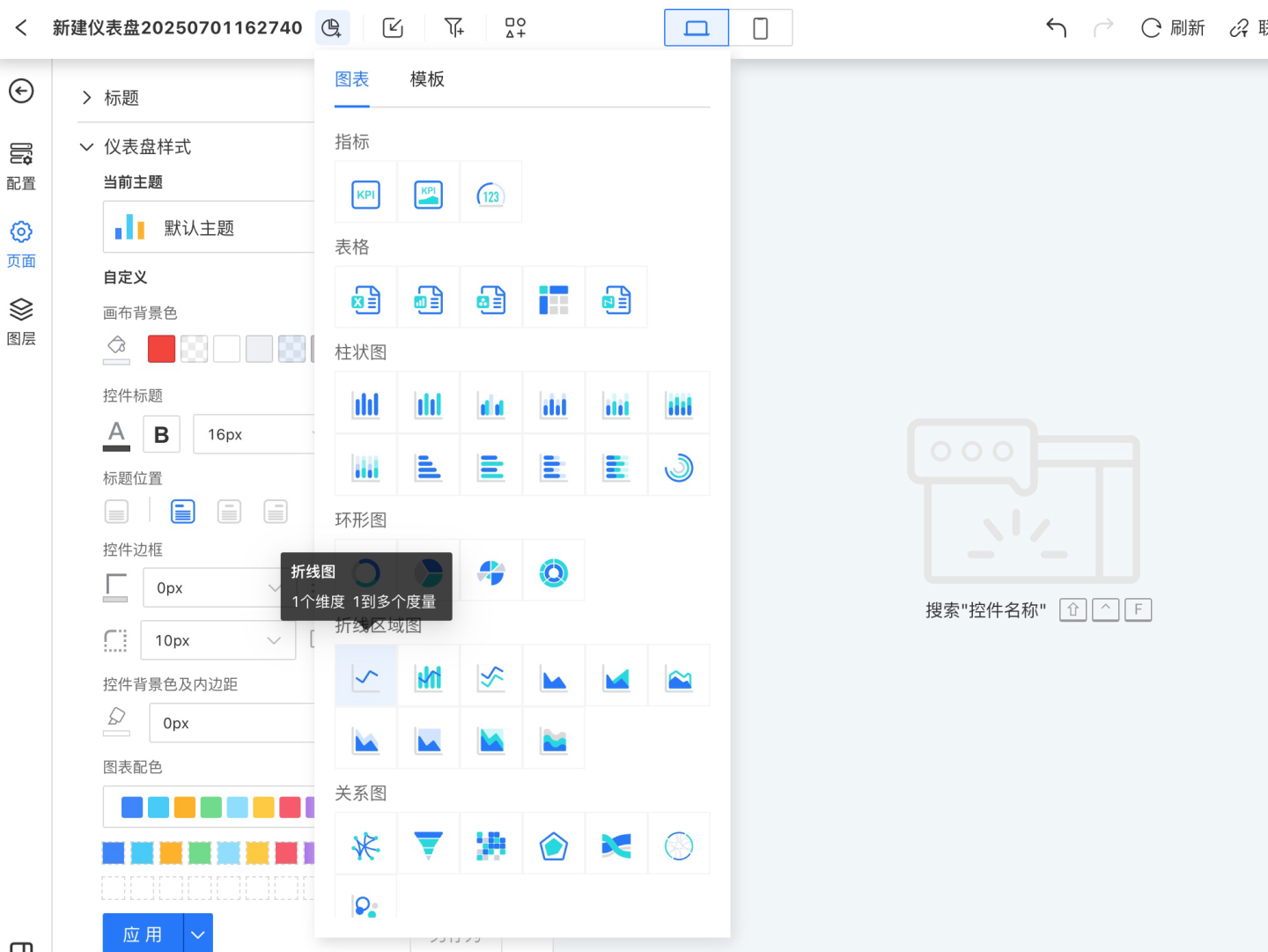
Task: Select the heatmap chart icon
Action: [491, 845]
